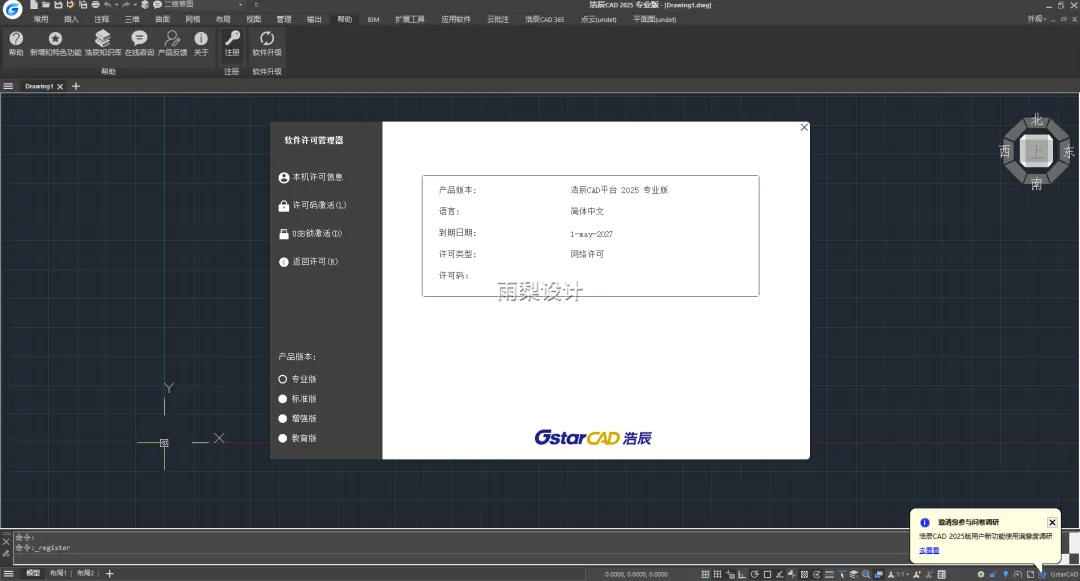Image resolution: width=1080 pixels, height=581 pixels.
Task: Click the New file icon in quick access
Action: (x=34, y=4)
